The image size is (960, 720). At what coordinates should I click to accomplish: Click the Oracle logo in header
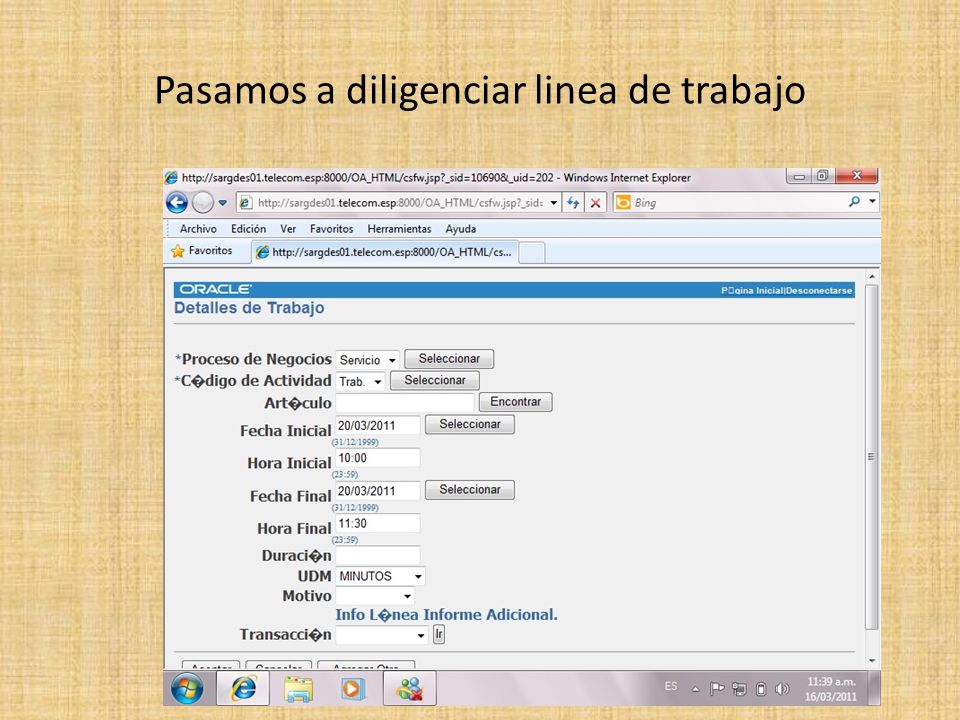(216, 290)
